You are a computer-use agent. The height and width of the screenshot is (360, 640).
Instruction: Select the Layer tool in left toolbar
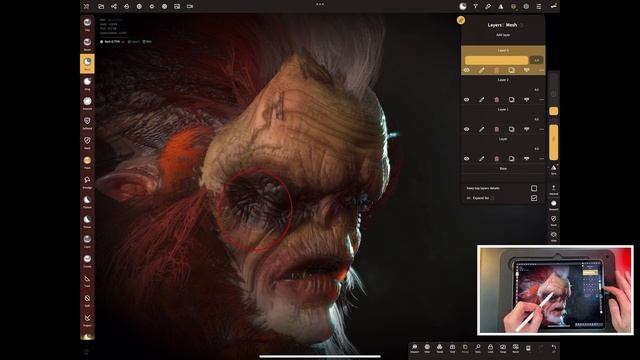87,241
